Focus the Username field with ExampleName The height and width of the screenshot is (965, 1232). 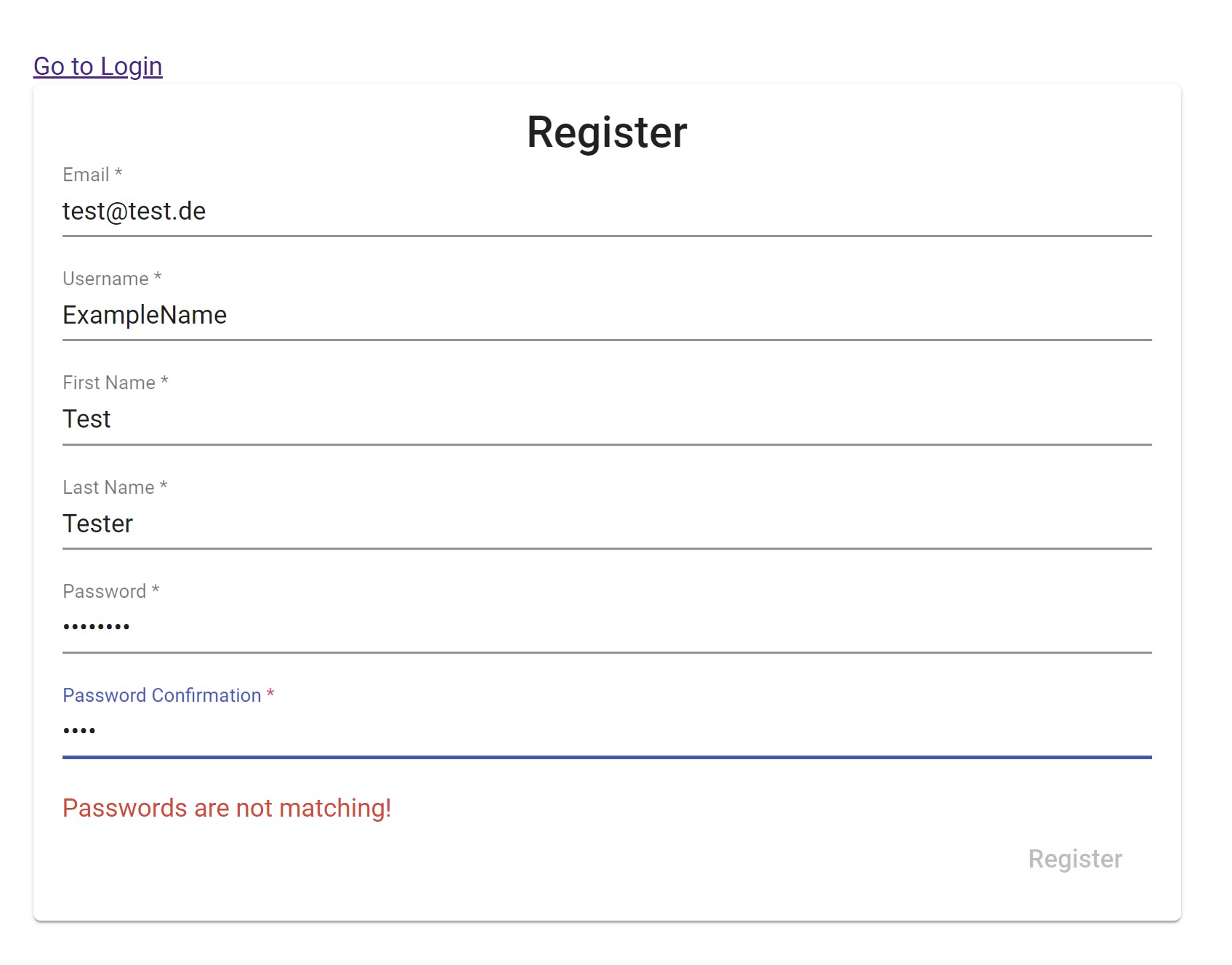coord(606,316)
